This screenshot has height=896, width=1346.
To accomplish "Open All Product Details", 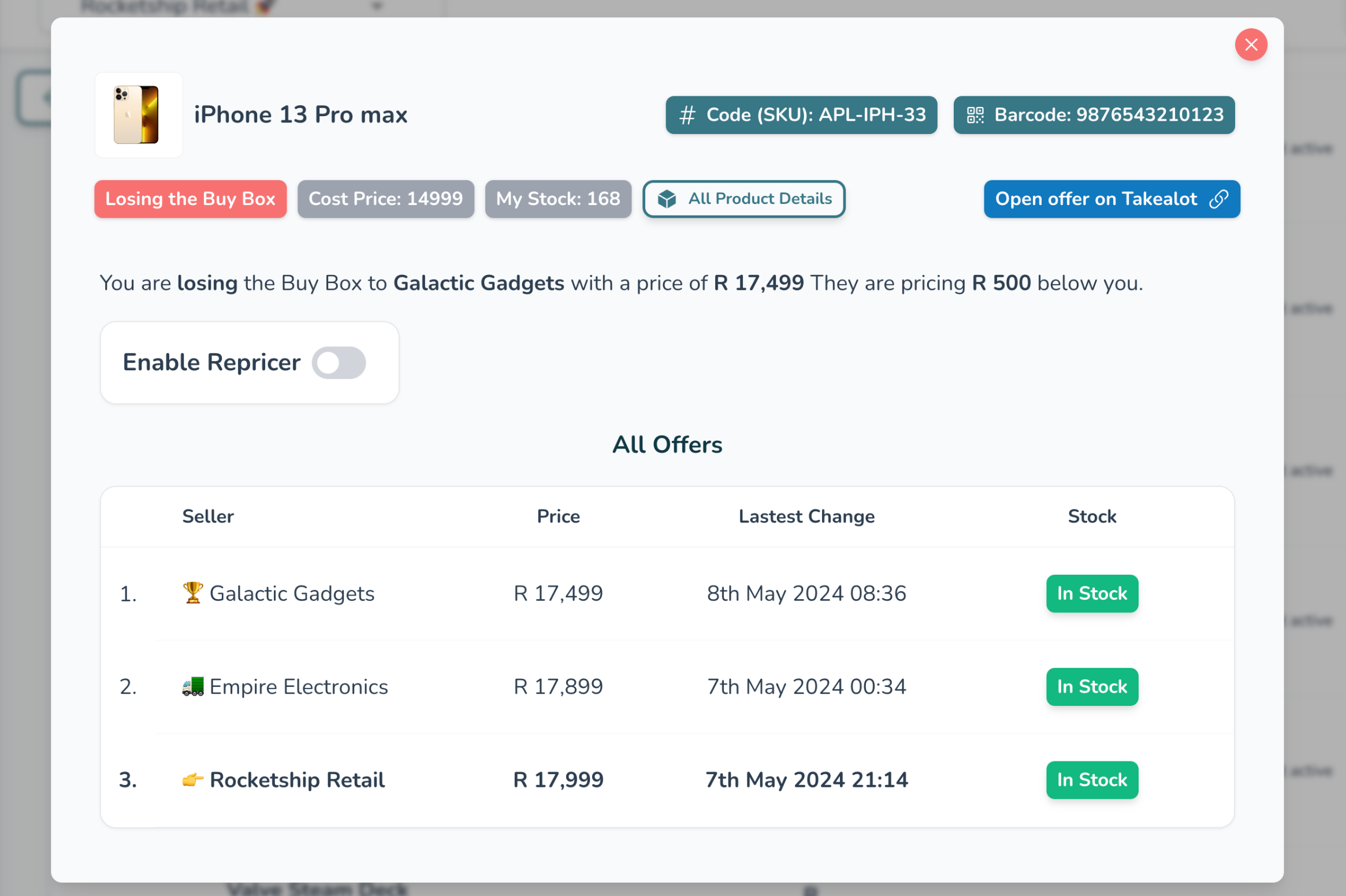I will (x=744, y=199).
